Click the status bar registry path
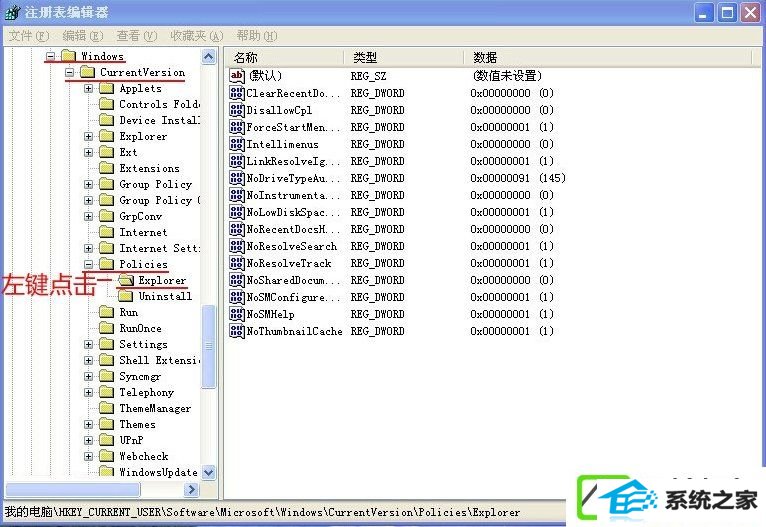Viewport: 766px width, 527px height. coord(262,512)
